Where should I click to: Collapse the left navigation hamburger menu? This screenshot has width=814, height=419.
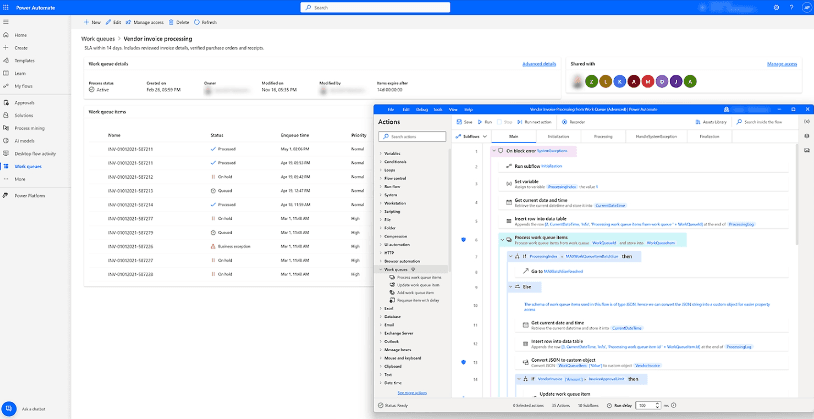click(x=6, y=21)
